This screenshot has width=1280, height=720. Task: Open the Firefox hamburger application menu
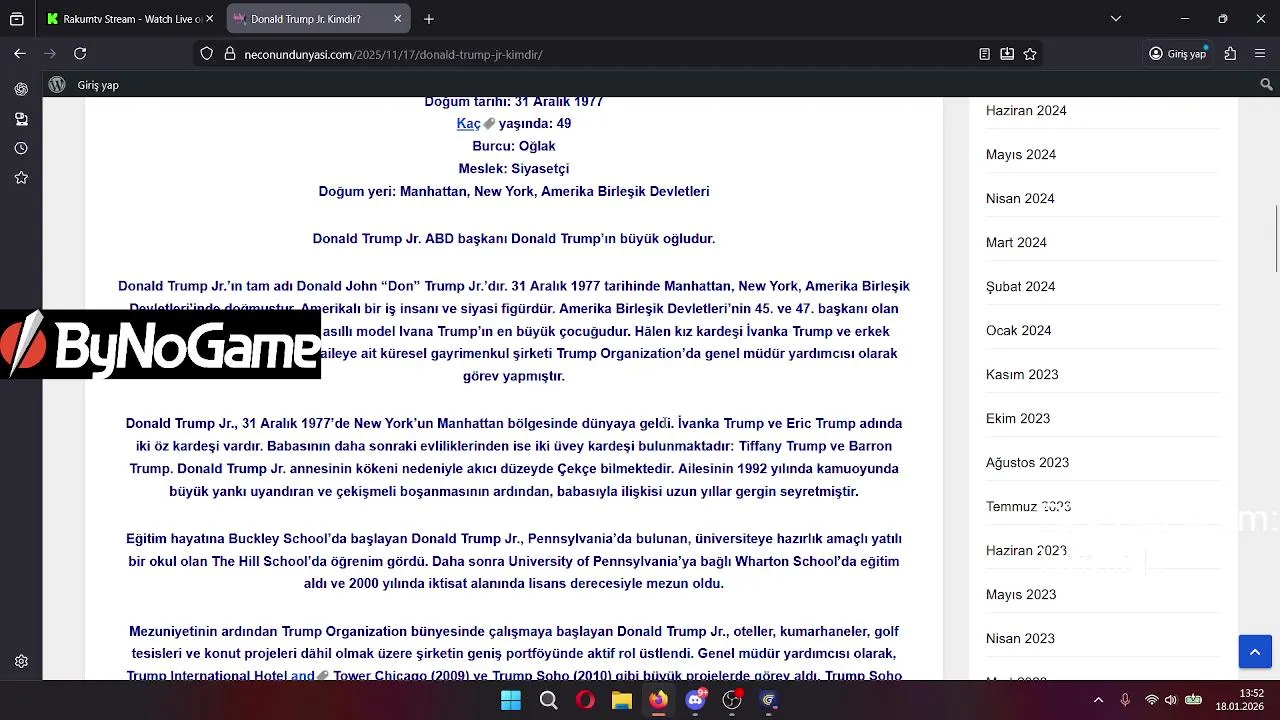pyautogui.click(x=1261, y=54)
